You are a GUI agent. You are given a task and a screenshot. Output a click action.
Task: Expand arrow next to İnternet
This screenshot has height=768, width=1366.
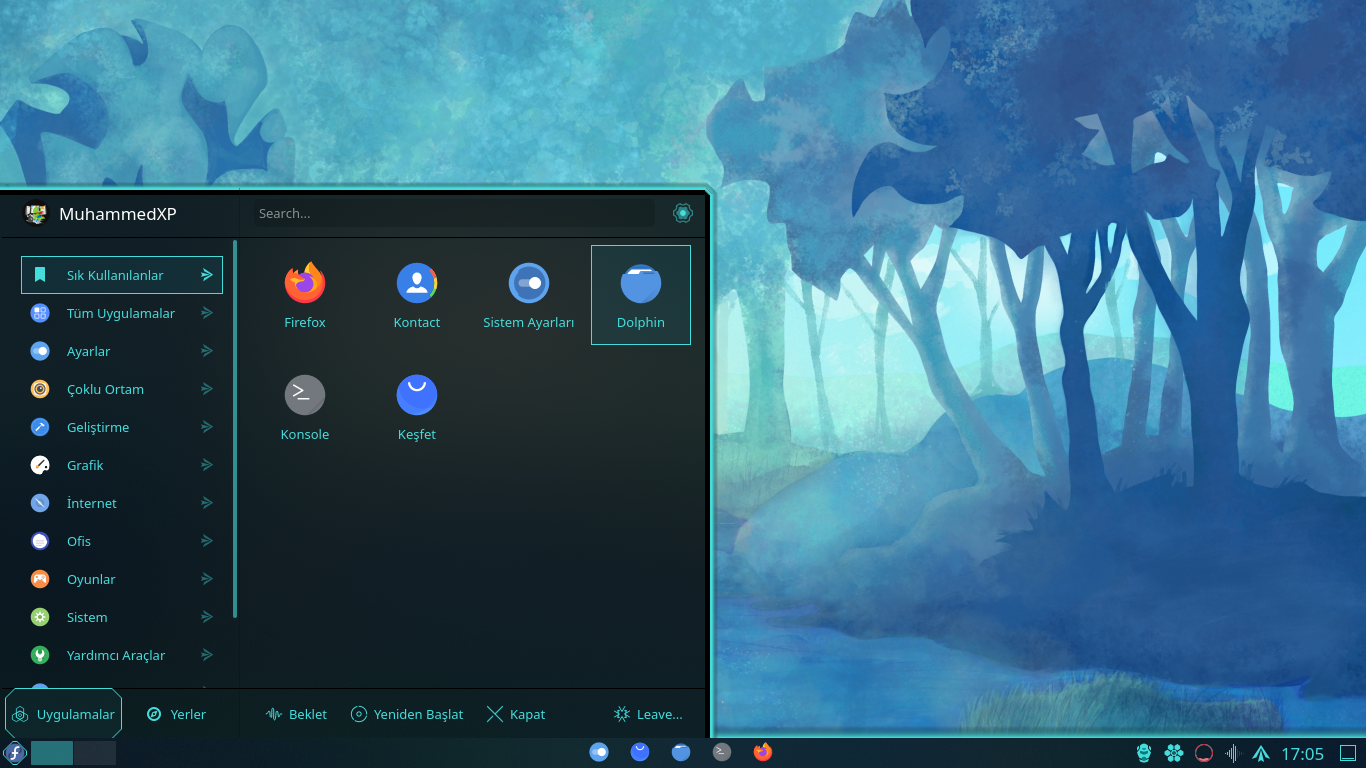pyautogui.click(x=207, y=503)
